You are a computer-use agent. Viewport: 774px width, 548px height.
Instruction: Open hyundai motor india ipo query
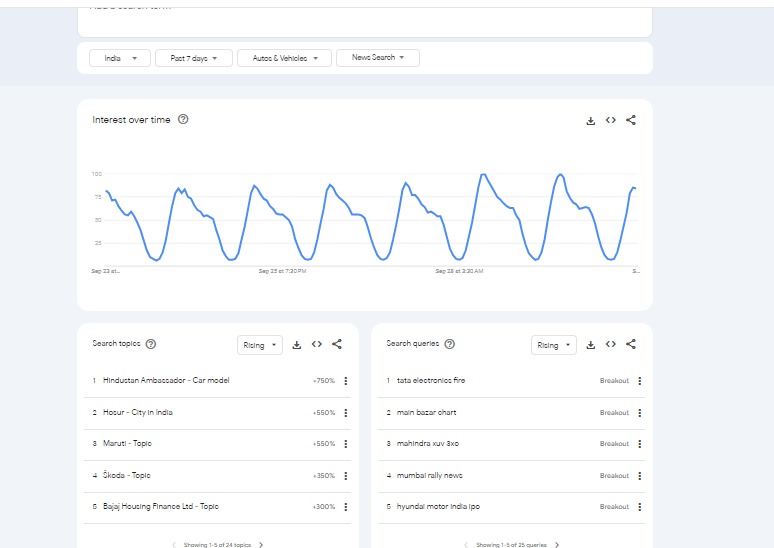click(x=438, y=507)
